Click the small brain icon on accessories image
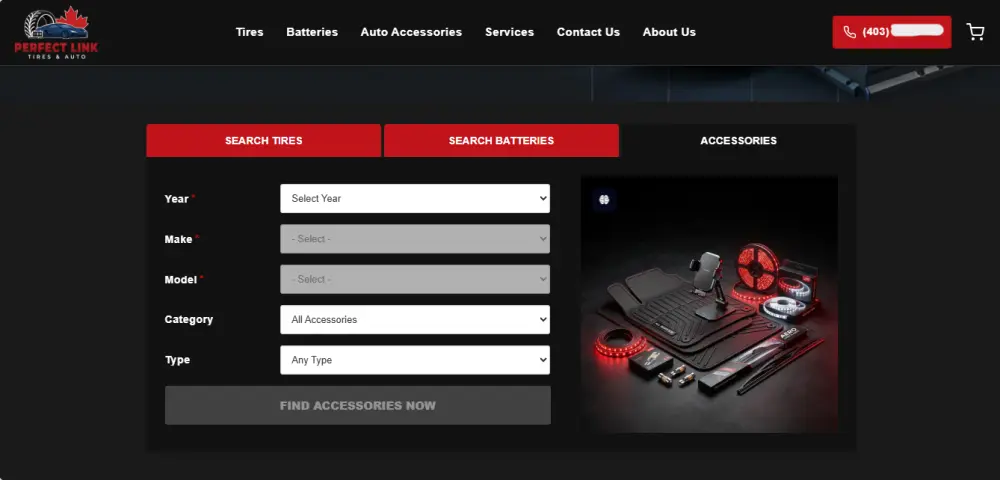The height and width of the screenshot is (480, 1000). coord(604,200)
